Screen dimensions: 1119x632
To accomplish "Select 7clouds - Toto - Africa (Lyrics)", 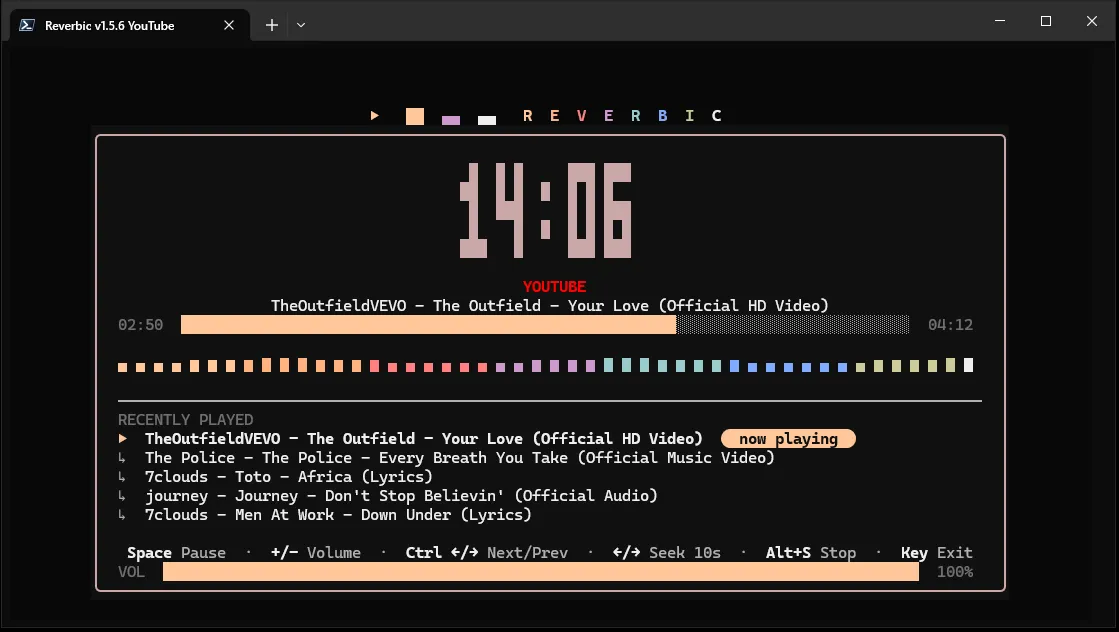I will click(x=289, y=476).
